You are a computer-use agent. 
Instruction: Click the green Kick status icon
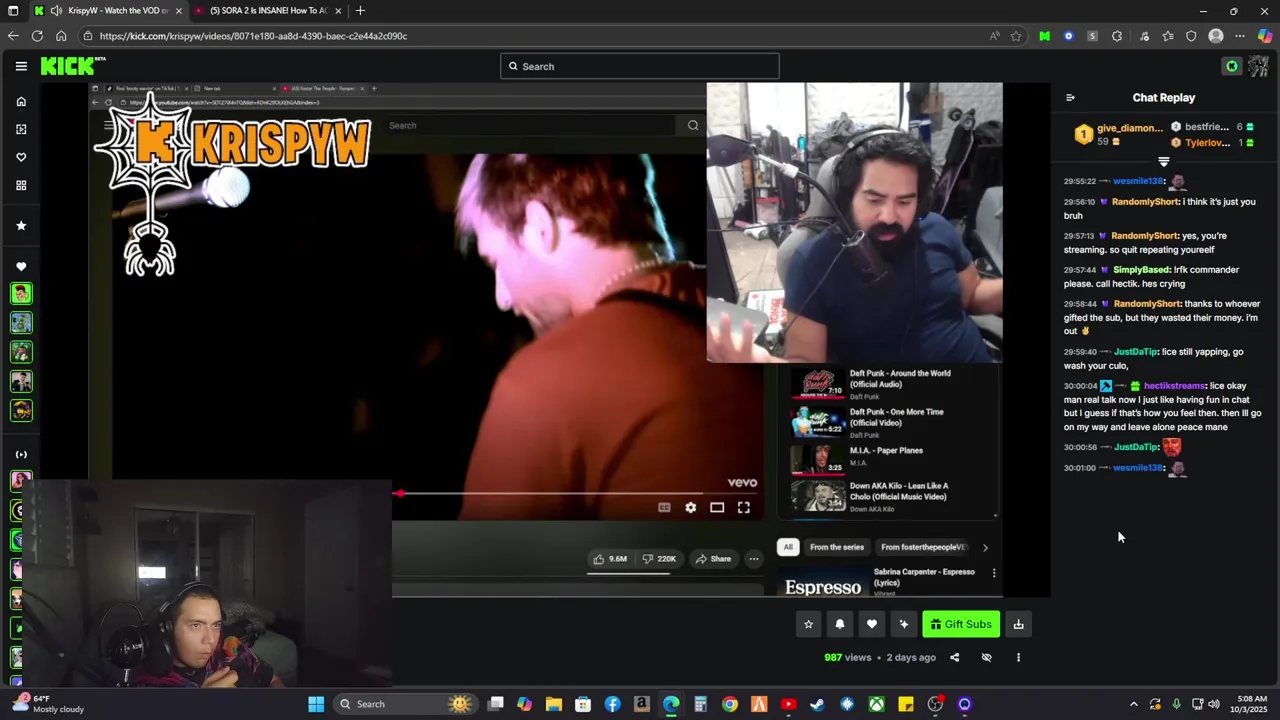coord(1232,66)
